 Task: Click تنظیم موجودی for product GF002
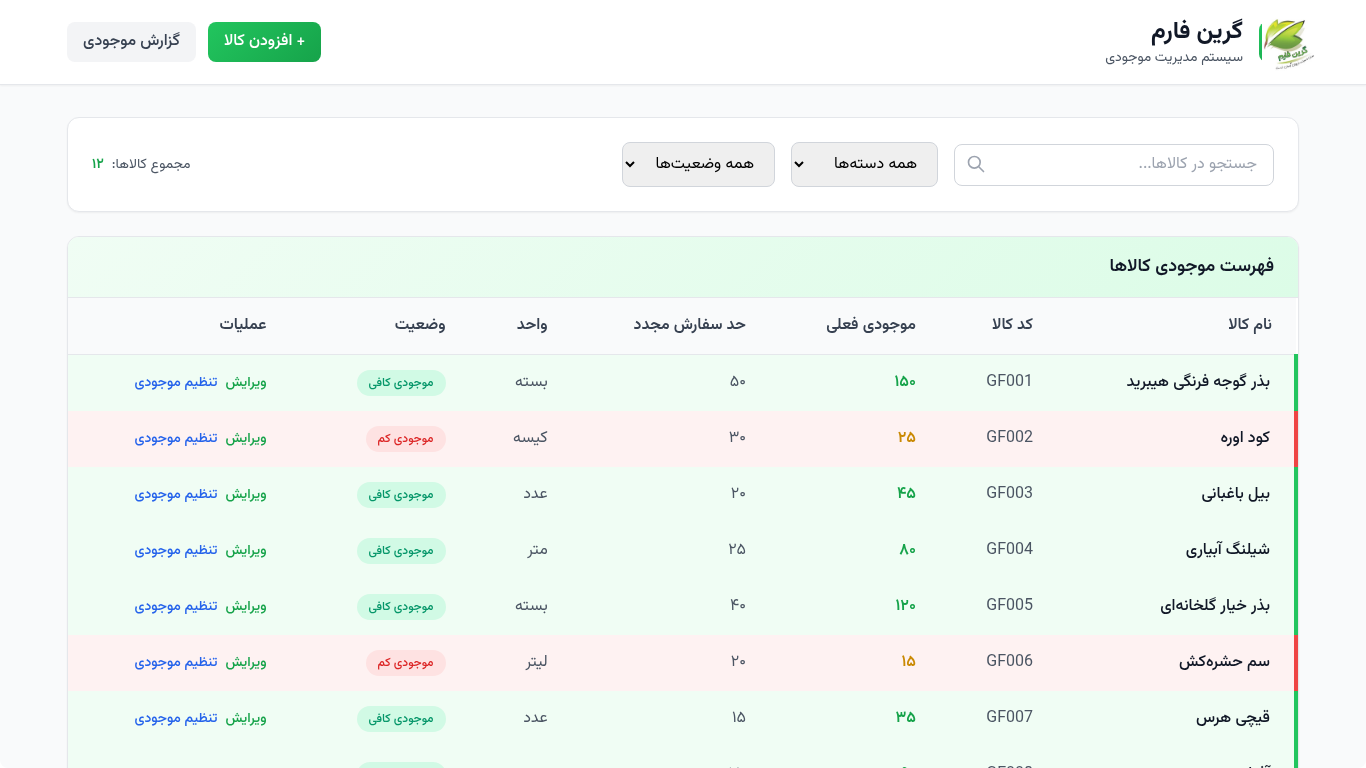176,438
